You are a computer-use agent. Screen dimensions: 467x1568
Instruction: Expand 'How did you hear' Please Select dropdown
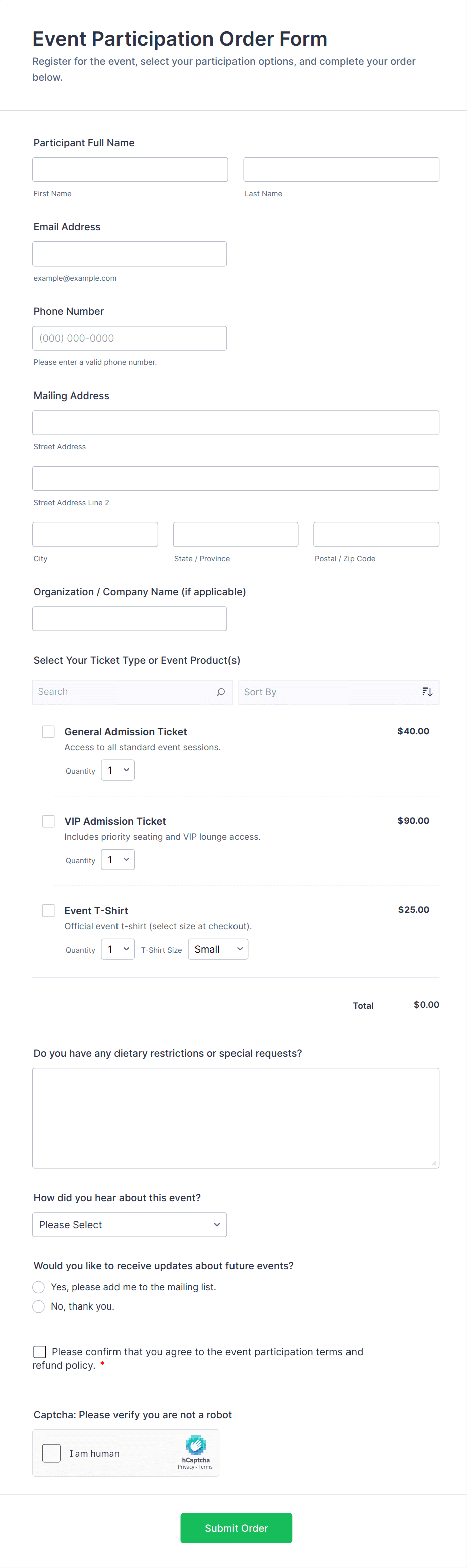(129, 1224)
